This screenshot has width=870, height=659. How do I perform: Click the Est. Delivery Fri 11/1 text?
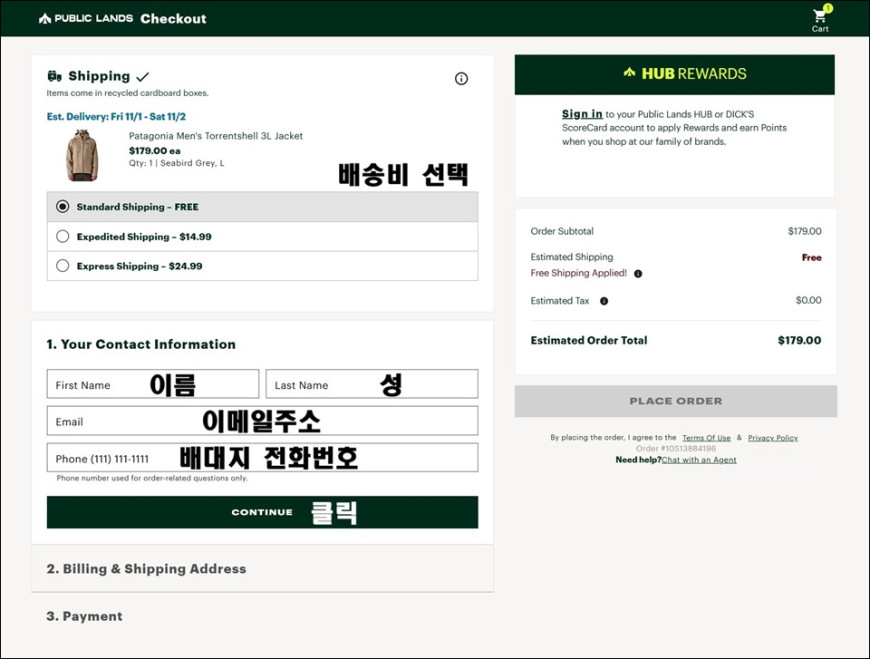point(117,116)
